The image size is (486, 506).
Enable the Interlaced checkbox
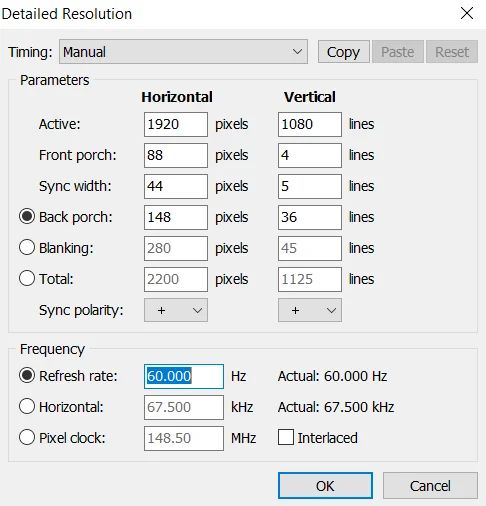click(x=286, y=437)
